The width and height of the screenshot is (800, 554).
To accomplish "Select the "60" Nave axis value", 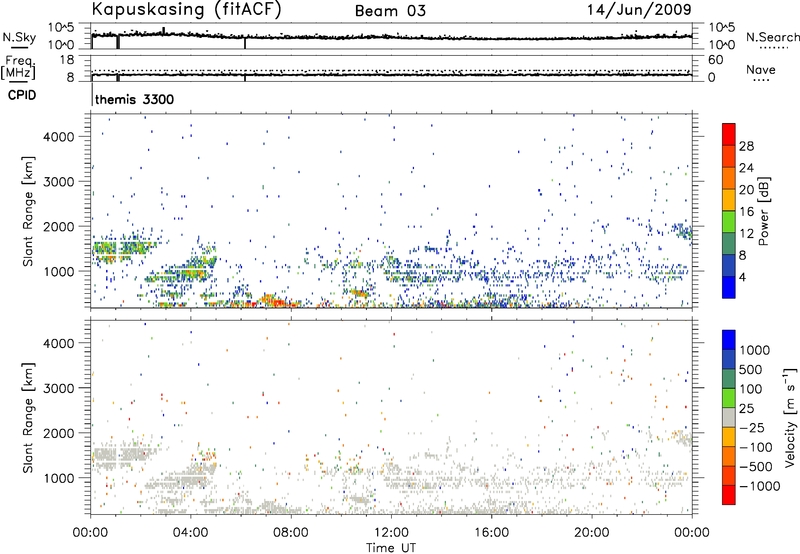I will 715,60.
